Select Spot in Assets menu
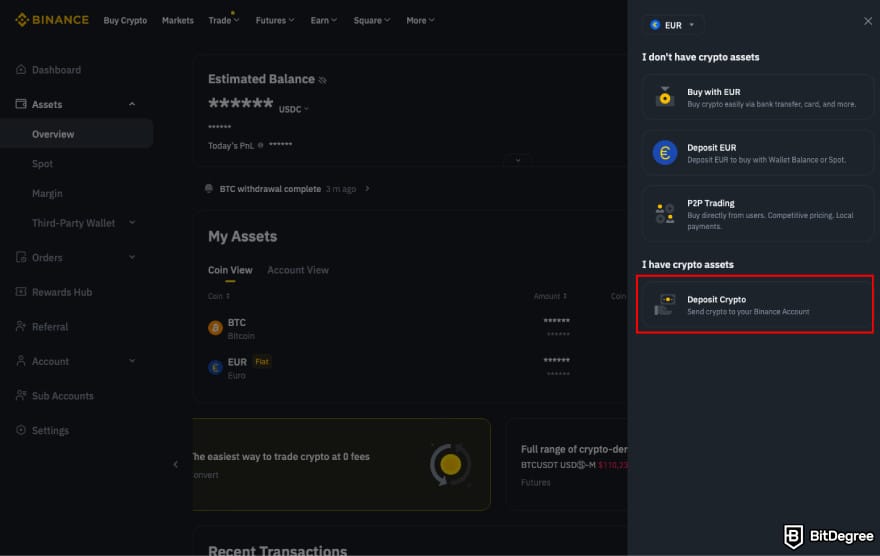This screenshot has width=880, height=556. coord(43,164)
